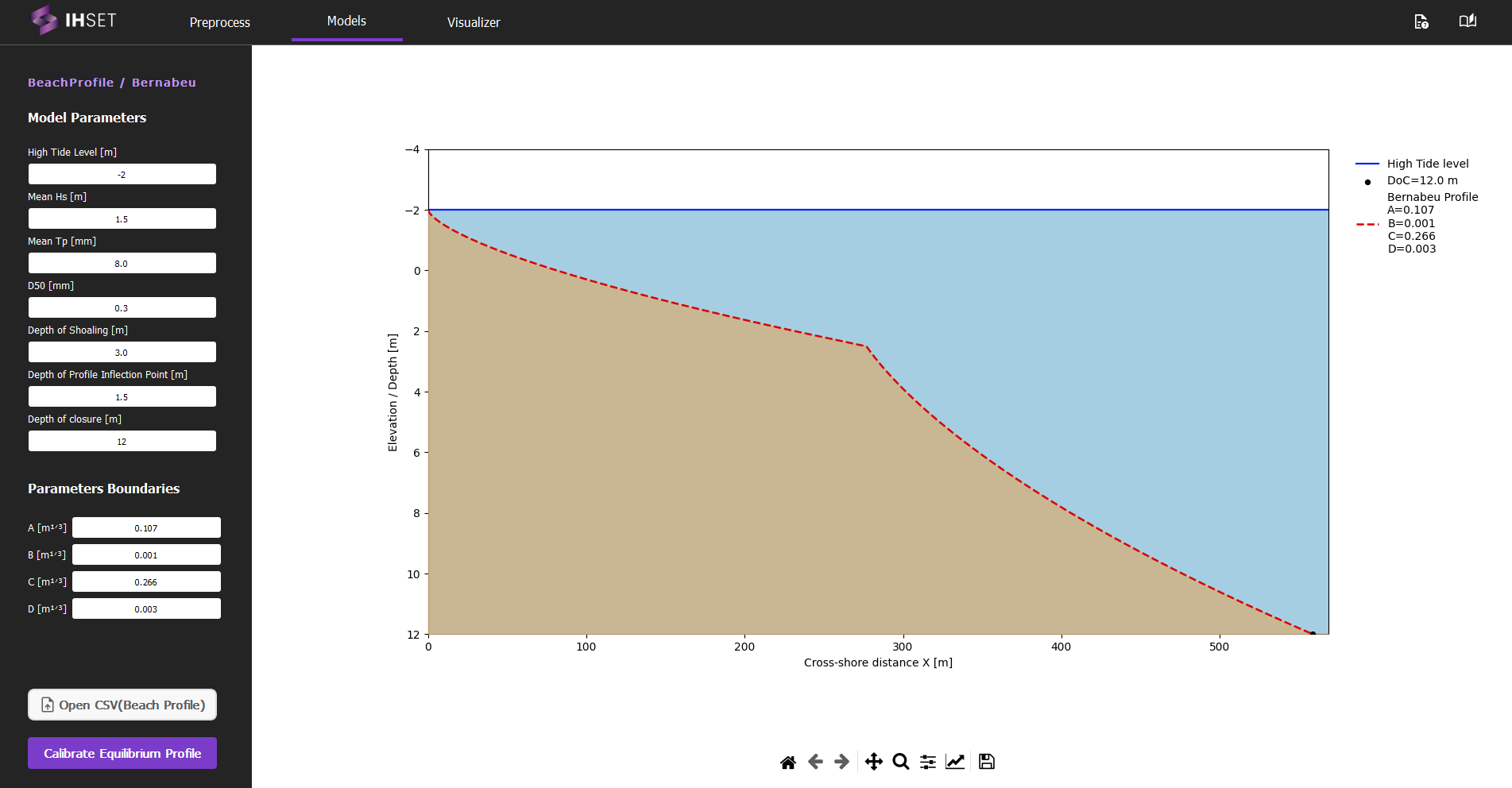Enable the zoom-to-rectangle magnifier tool
Viewport: 1512px width, 788px height.
pos(900,761)
